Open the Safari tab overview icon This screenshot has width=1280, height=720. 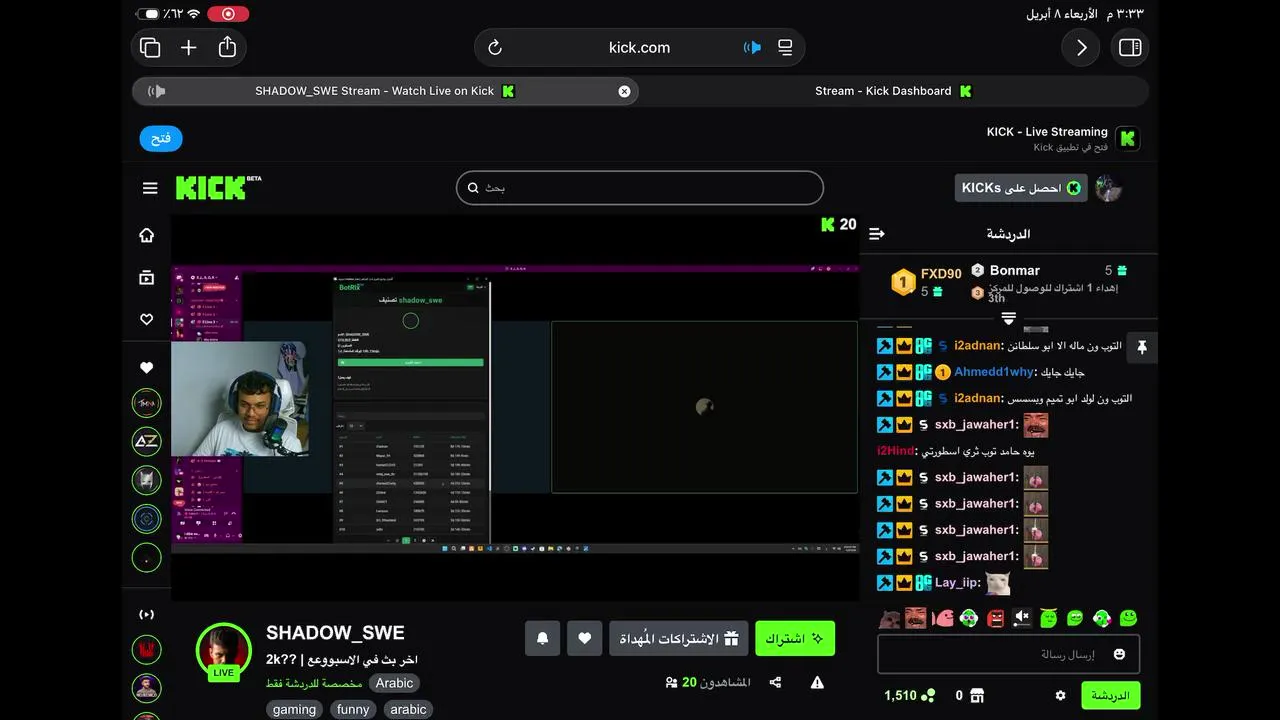[150, 47]
